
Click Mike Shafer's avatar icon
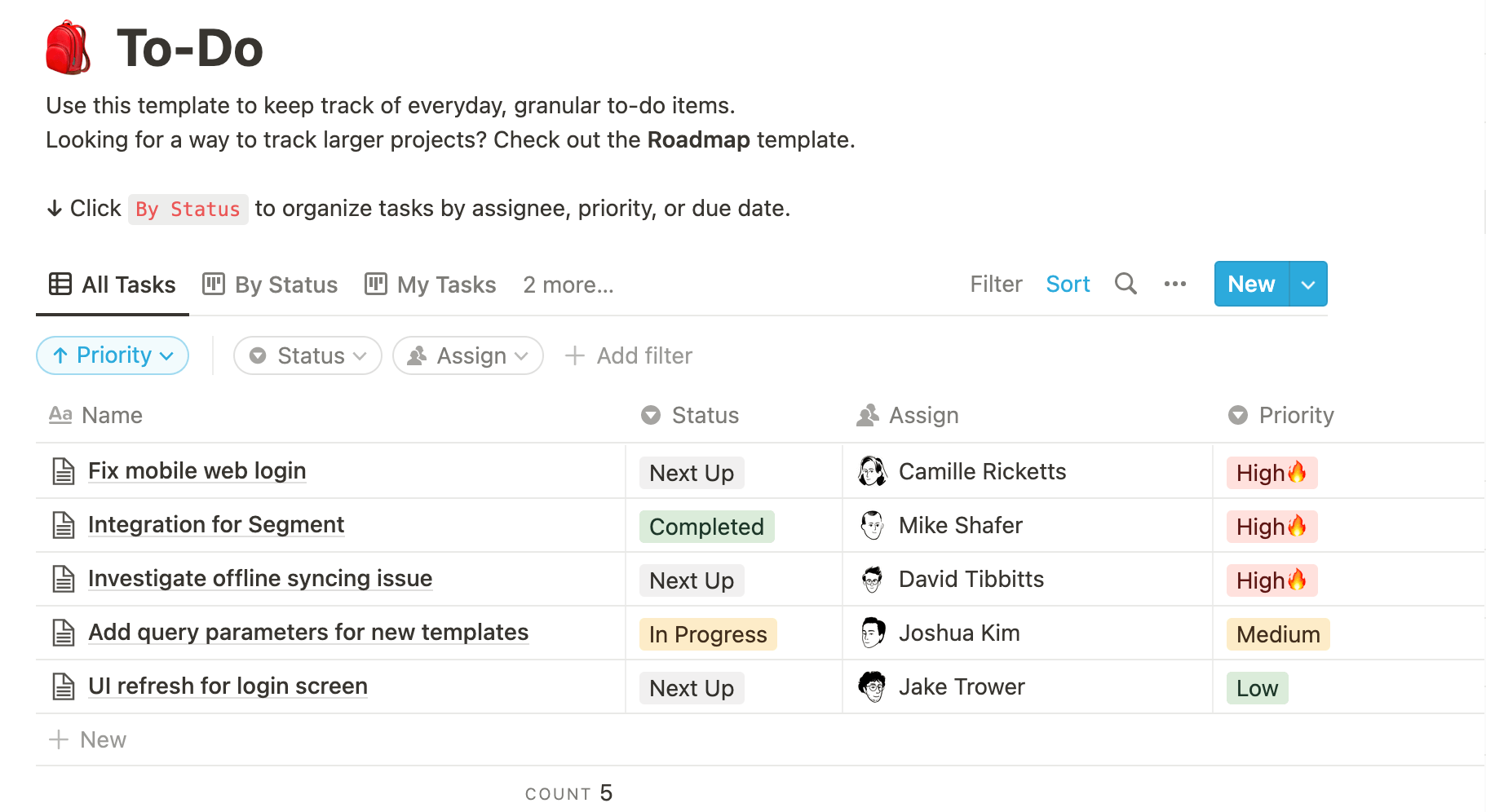click(872, 525)
